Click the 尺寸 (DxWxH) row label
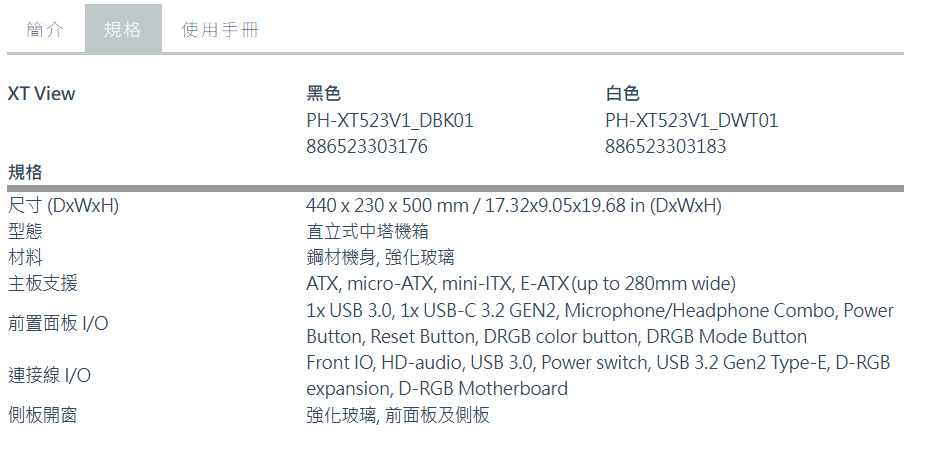The height and width of the screenshot is (454, 932). click(63, 206)
